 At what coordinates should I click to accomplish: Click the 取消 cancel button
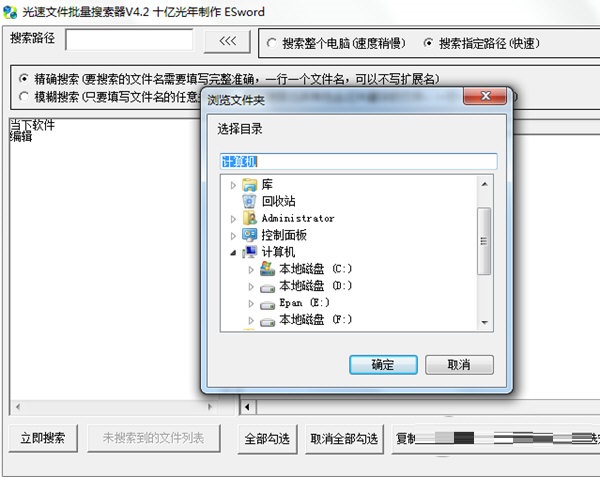pyautogui.click(x=459, y=365)
